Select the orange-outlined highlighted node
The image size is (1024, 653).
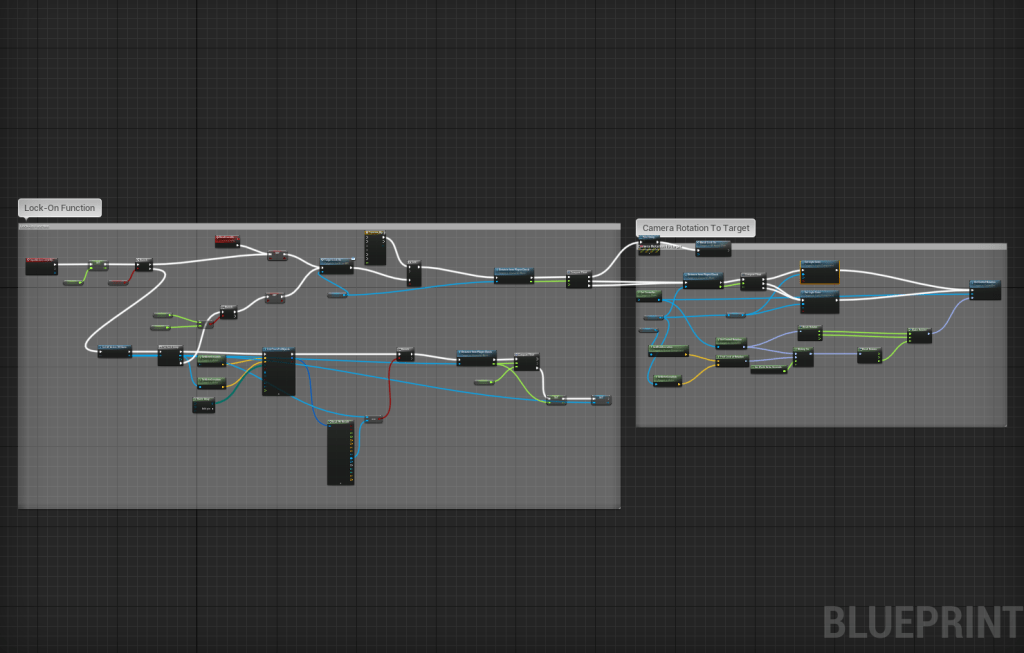[819, 271]
